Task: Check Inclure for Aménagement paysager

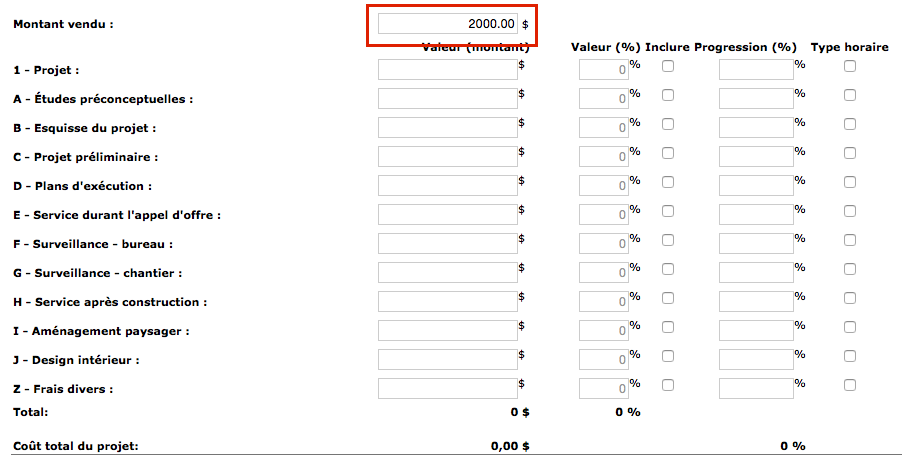Action: point(668,327)
